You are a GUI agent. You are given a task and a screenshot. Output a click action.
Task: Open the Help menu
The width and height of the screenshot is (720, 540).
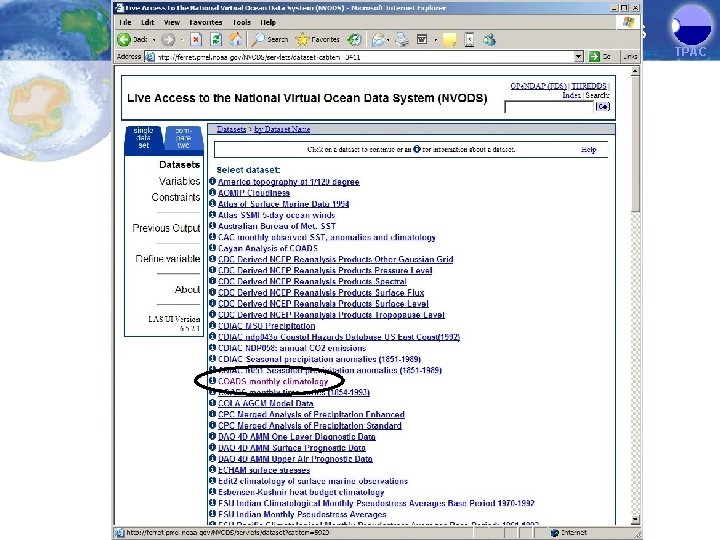pyautogui.click(x=268, y=22)
